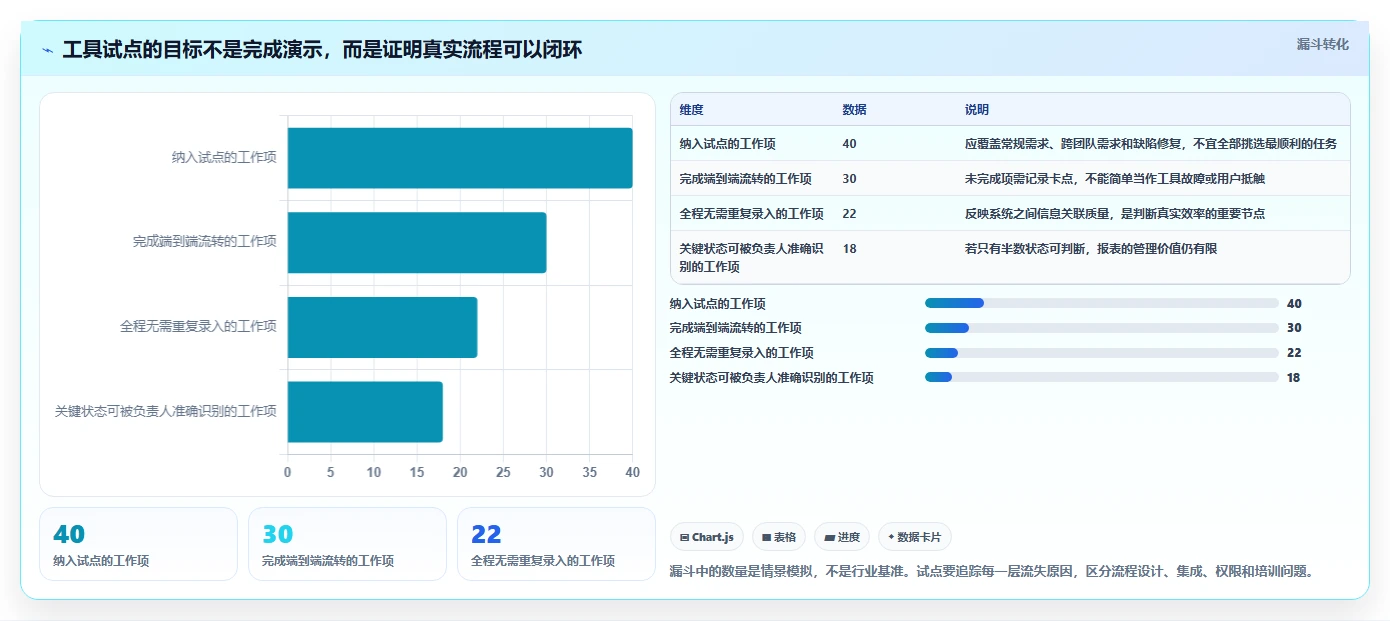Viewport: 1390px width, 621px height.
Task: Click description starting 未完成项需记录卡点
Action: [1115, 179]
